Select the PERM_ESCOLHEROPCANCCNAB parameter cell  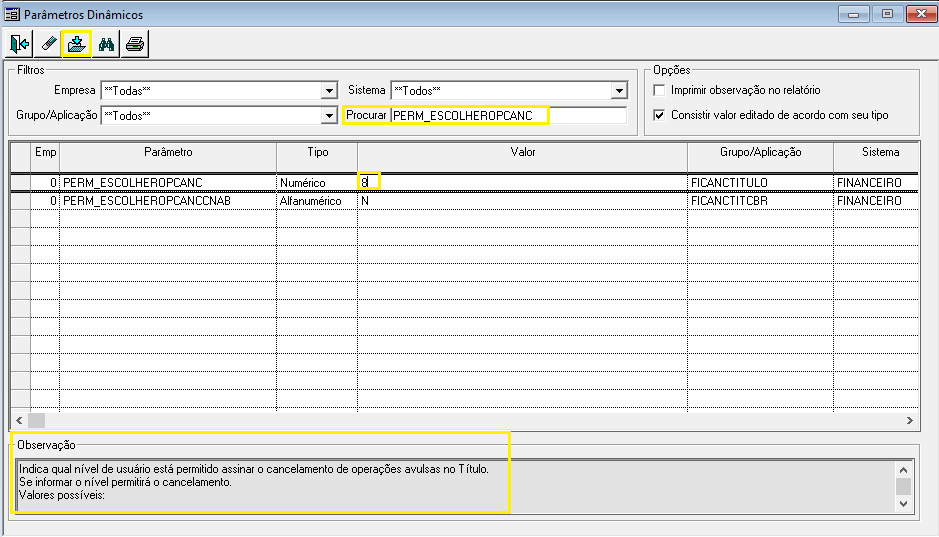[168, 201]
